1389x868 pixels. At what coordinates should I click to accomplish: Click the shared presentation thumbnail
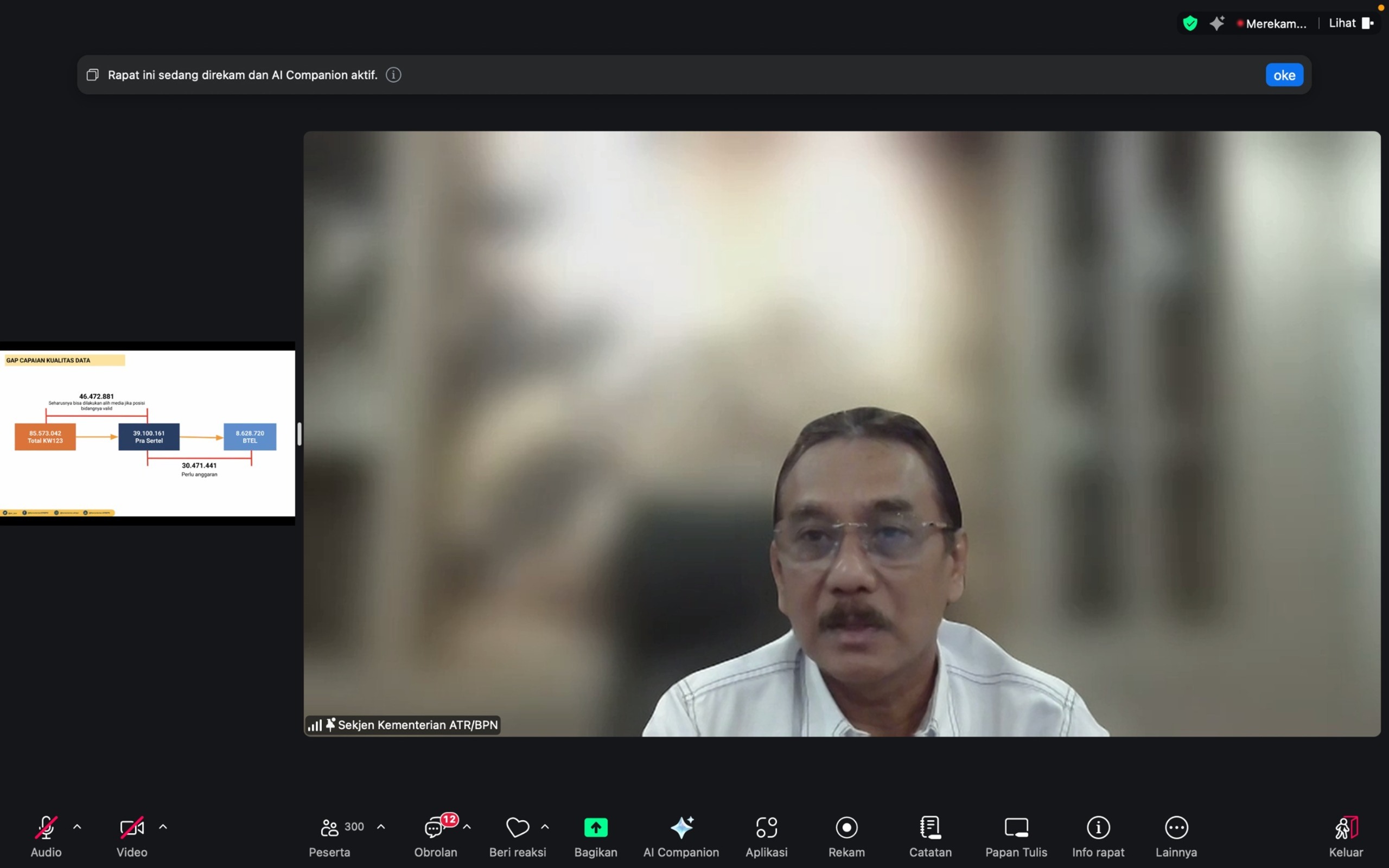[x=148, y=433]
